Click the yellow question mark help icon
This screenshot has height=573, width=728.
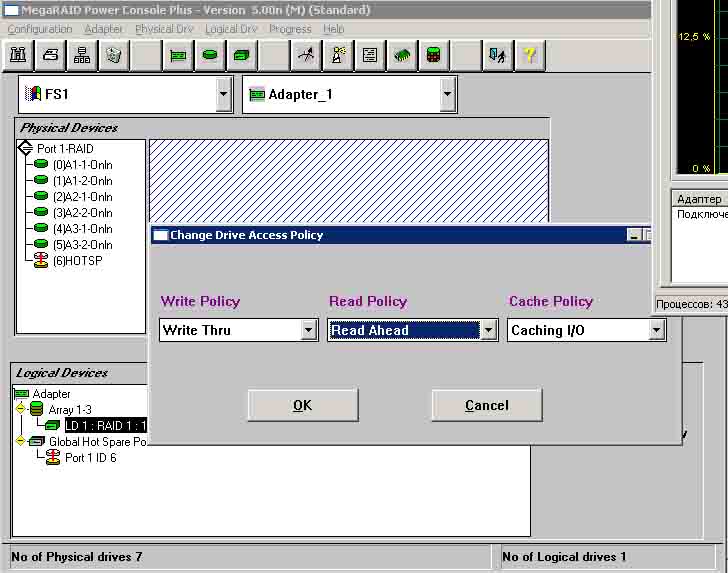[529, 56]
